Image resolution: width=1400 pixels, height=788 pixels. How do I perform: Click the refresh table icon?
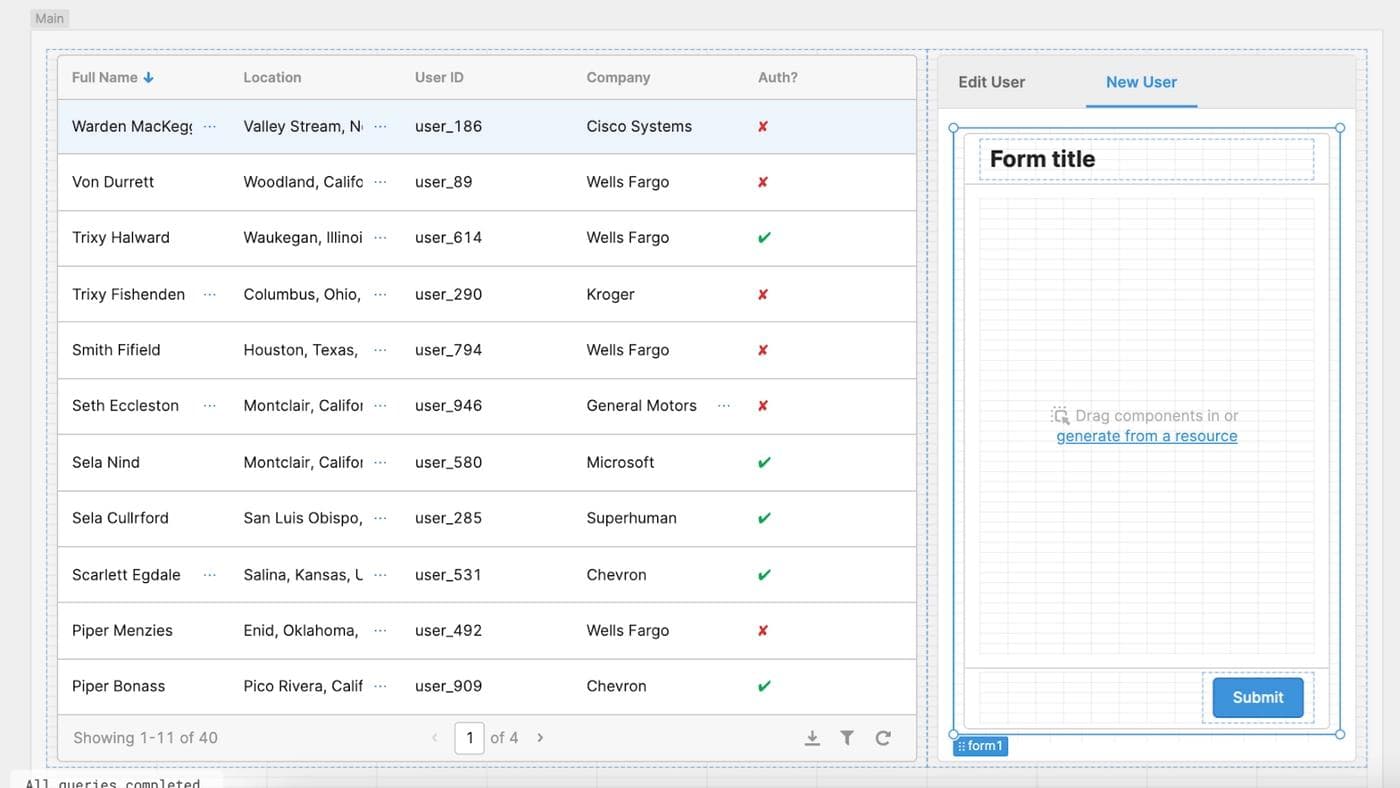click(883, 738)
